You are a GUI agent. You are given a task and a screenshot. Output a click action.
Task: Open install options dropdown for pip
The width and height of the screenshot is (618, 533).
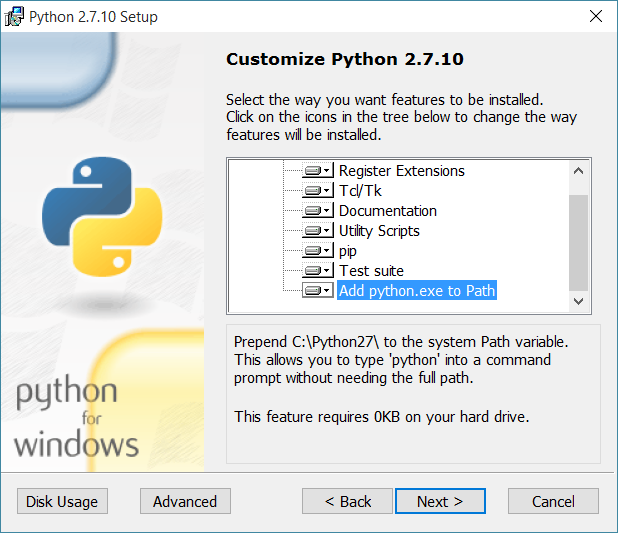tap(318, 251)
